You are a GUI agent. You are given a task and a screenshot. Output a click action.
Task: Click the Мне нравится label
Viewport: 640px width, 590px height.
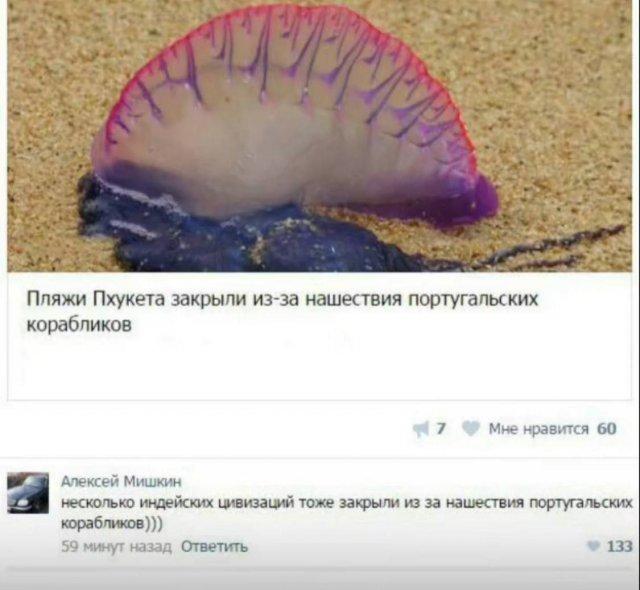tap(539, 429)
